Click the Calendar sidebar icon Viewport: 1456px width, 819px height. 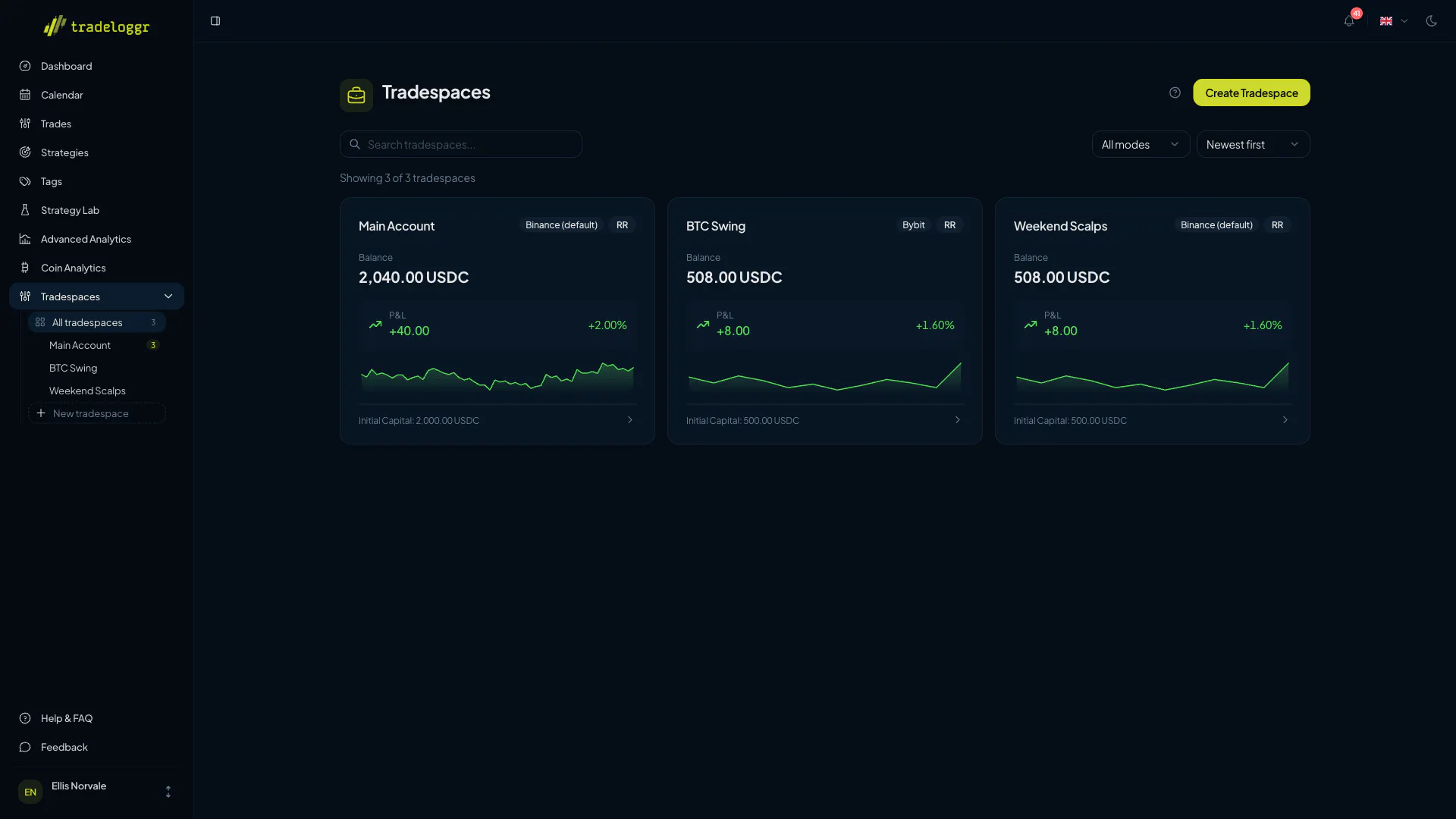(x=25, y=95)
